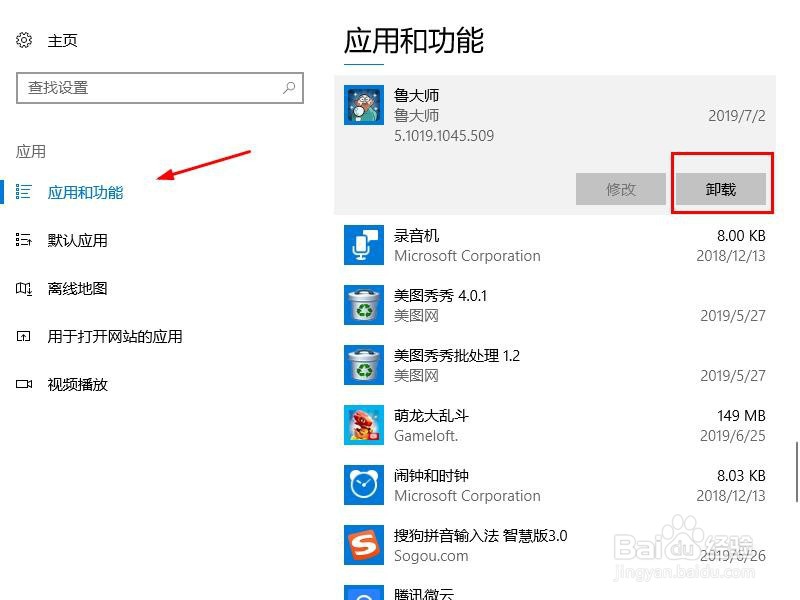Click the 默认应用 sidebar icon
This screenshot has width=800, height=600.
pos(23,240)
